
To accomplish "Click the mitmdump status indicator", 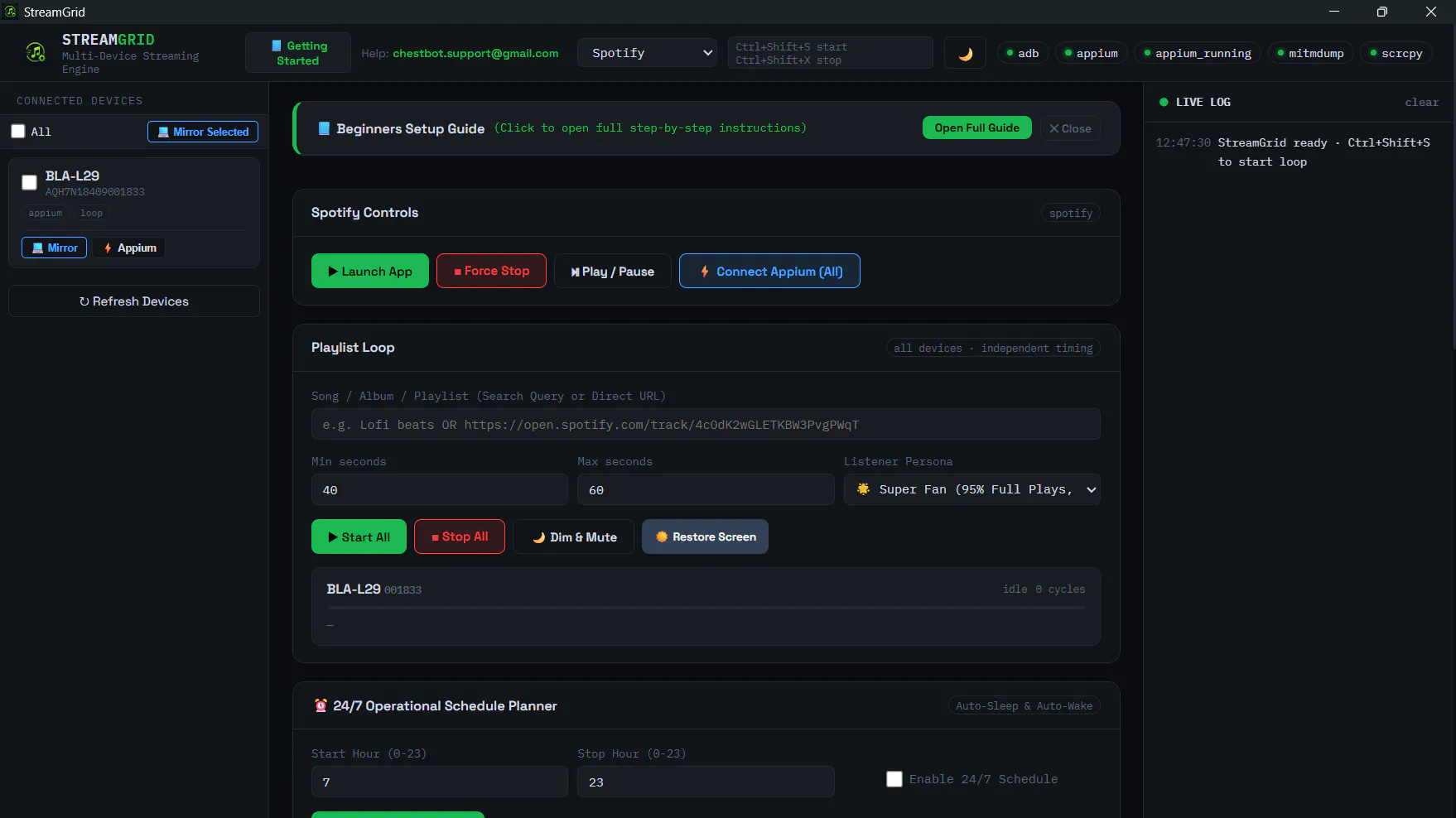I will (x=1311, y=53).
